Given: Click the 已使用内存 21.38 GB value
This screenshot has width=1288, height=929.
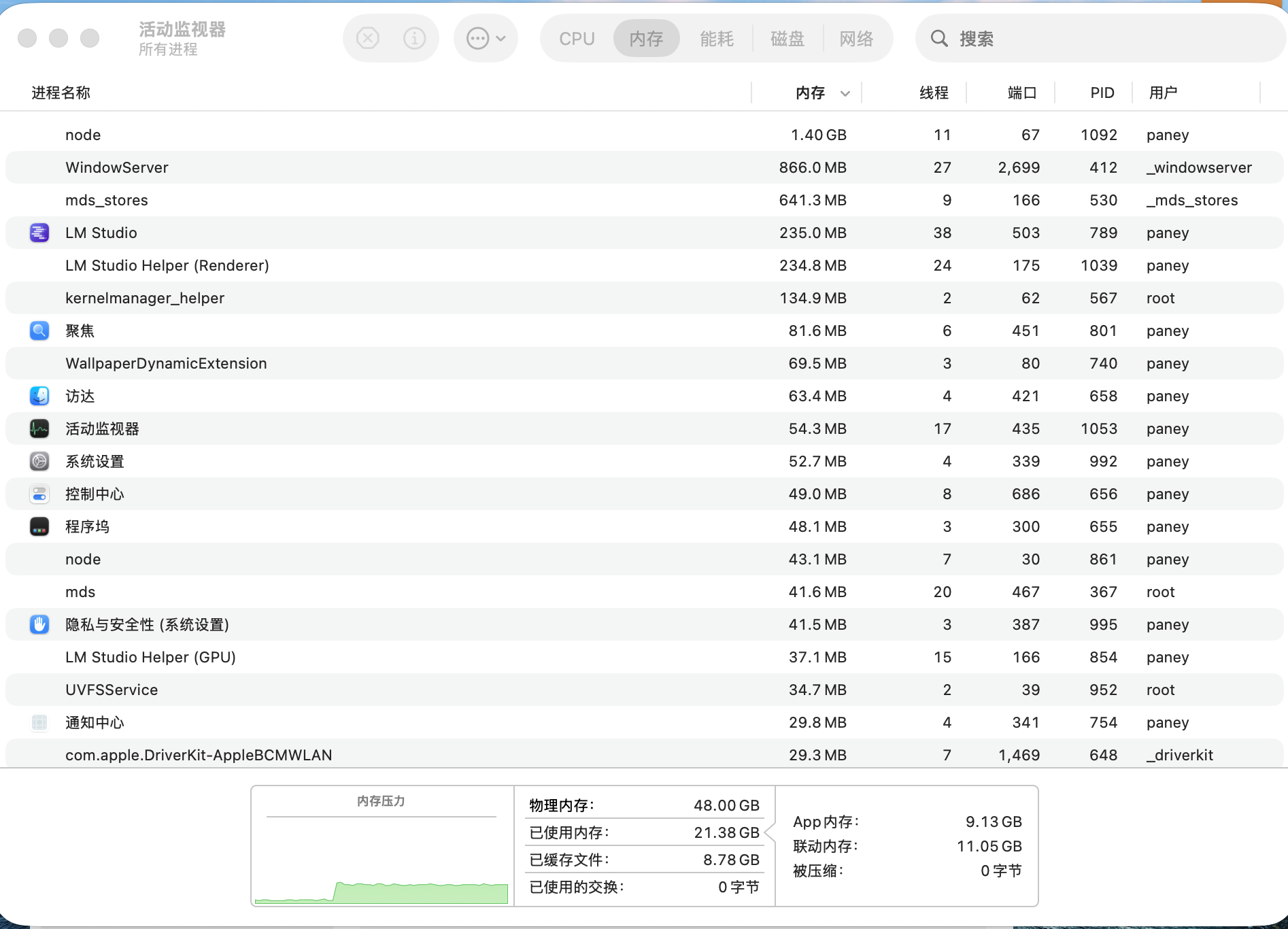Looking at the screenshot, I should point(726,832).
